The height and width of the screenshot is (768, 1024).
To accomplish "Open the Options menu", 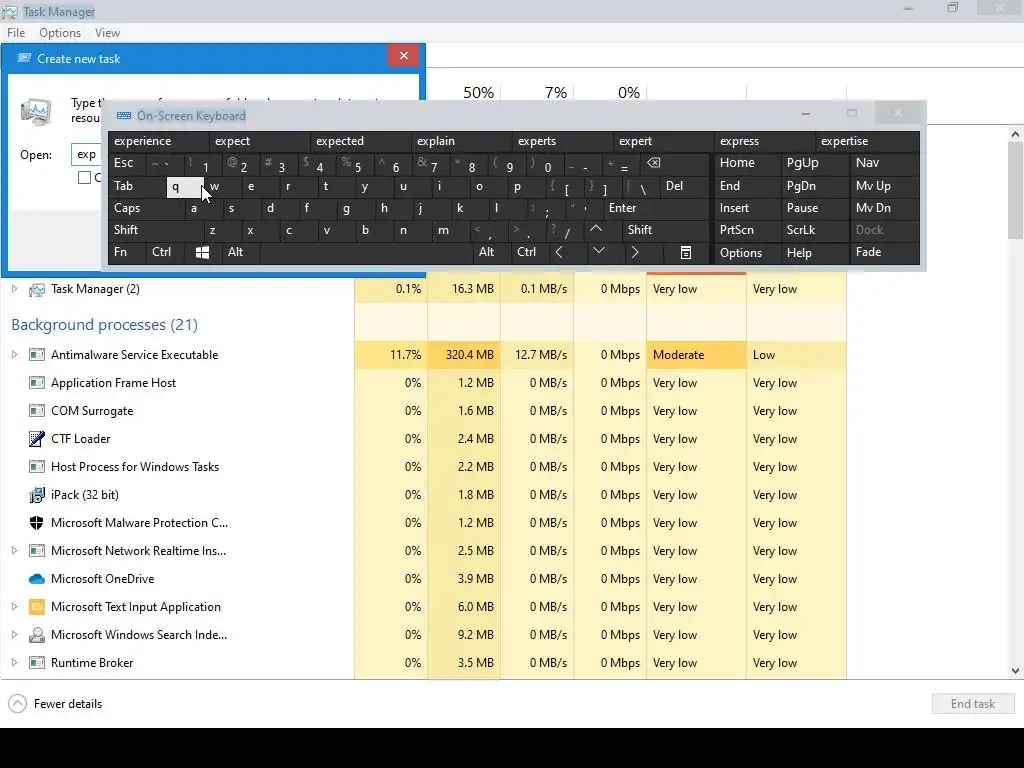I will point(60,33).
